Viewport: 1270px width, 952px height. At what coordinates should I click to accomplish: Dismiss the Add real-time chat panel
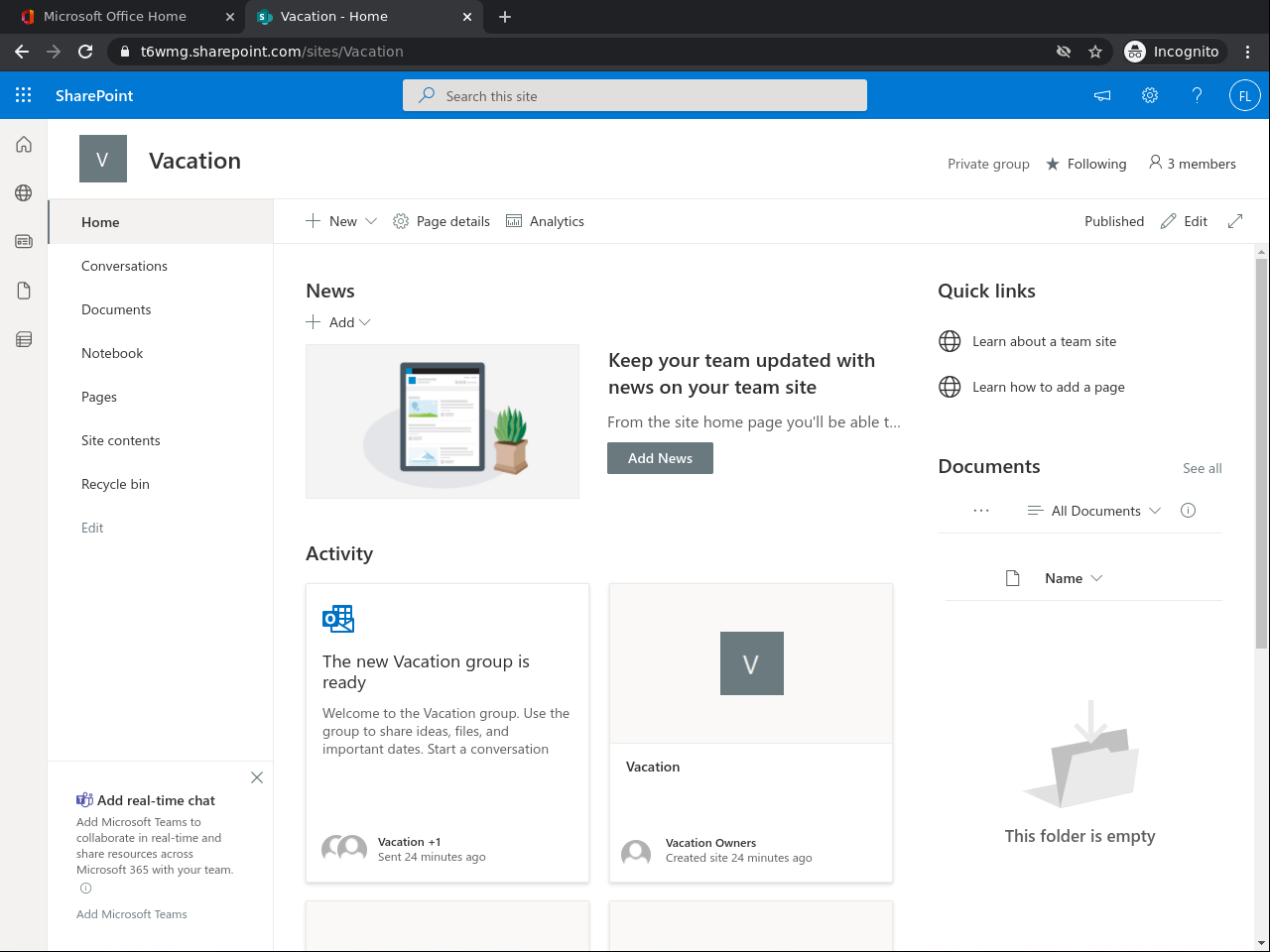click(257, 777)
